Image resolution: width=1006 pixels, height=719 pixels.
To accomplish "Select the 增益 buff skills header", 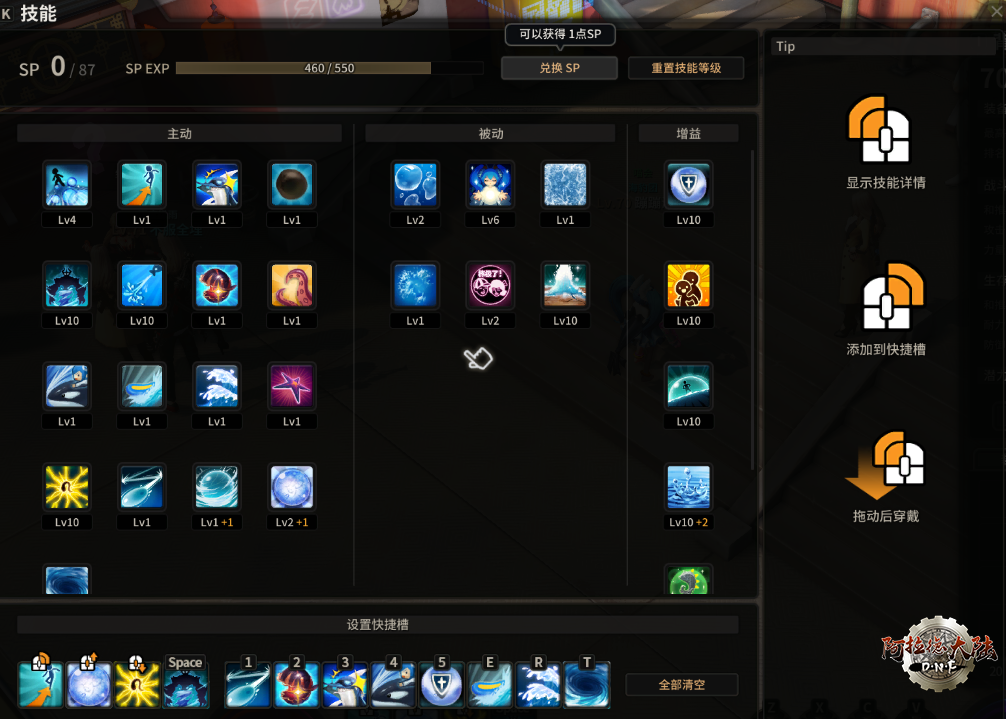I will 688,133.
